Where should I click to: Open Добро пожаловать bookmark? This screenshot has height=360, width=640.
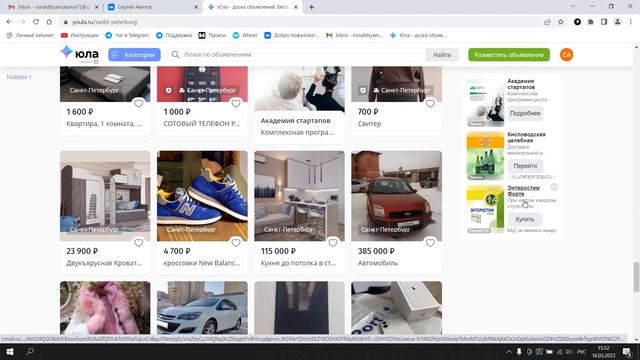pyautogui.click(x=291, y=36)
